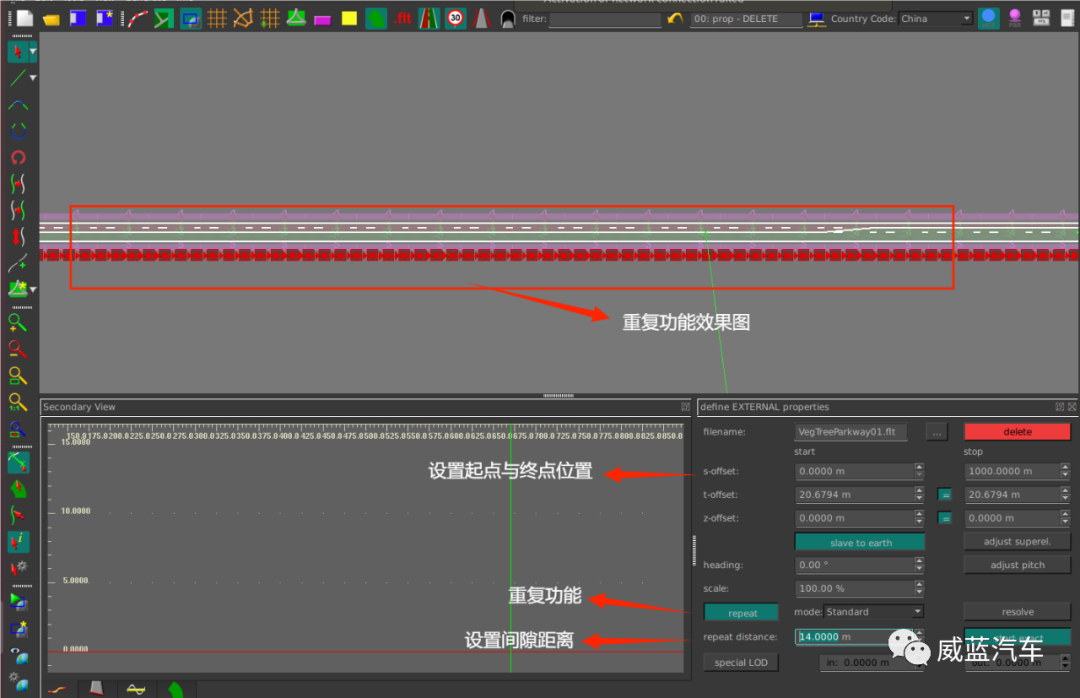Expand the line tool dropdown arrow
Image resolution: width=1080 pixels, height=698 pixels.
click(x=33, y=78)
